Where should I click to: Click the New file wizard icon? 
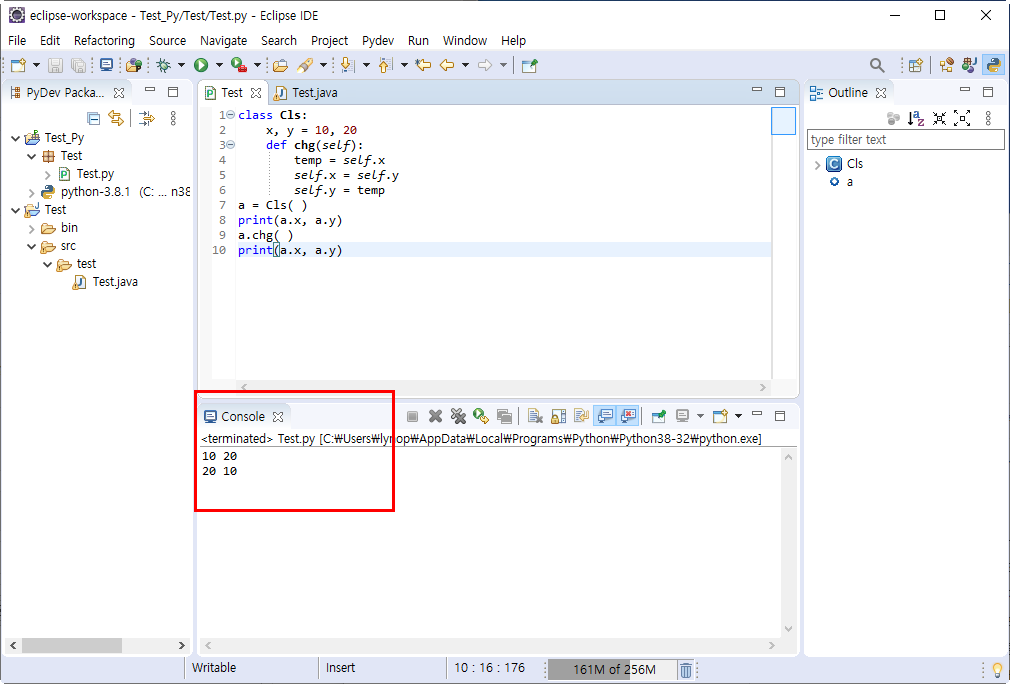[18, 65]
